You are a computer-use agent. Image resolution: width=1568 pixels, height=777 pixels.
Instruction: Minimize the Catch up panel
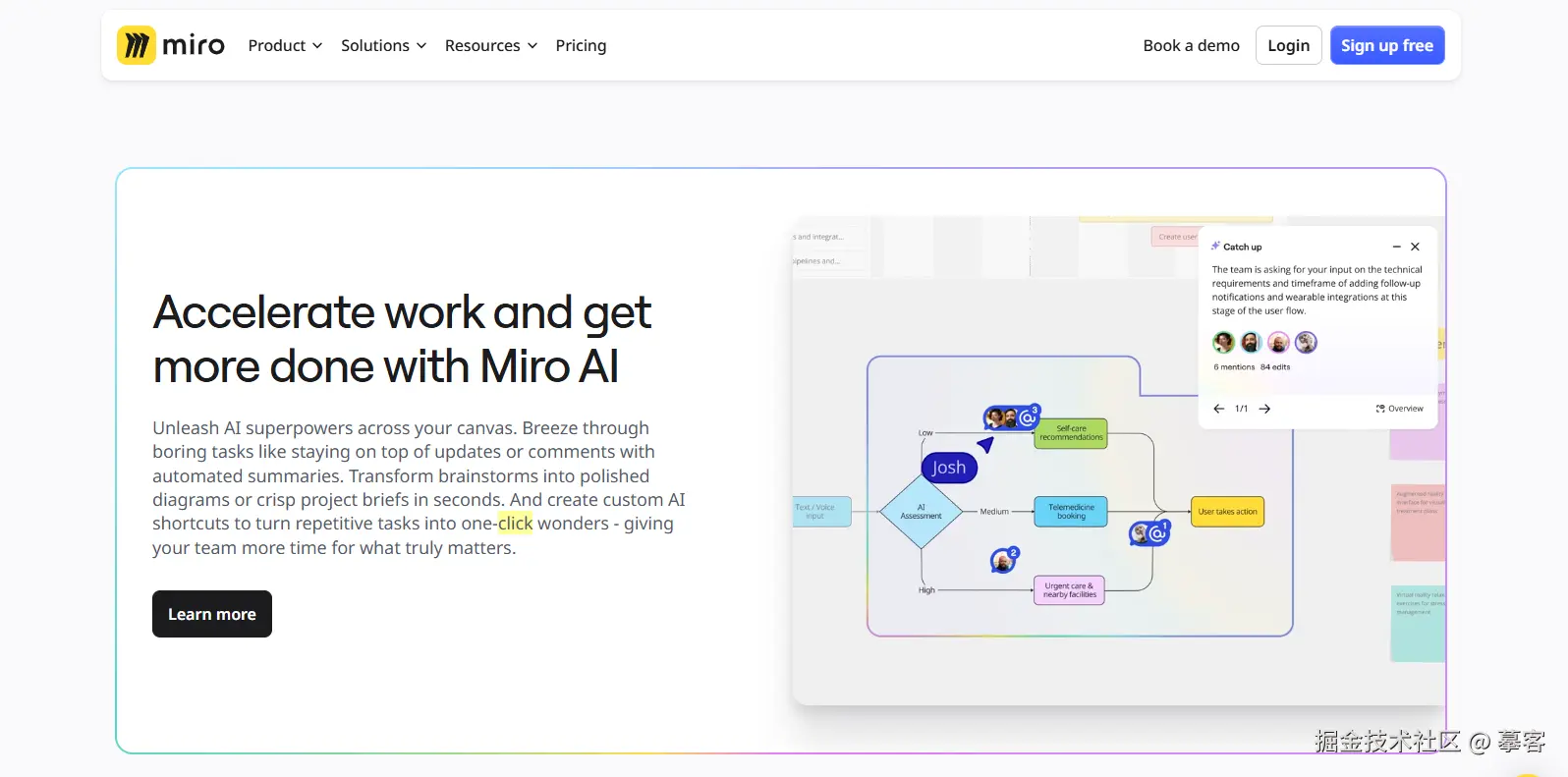tap(1396, 247)
